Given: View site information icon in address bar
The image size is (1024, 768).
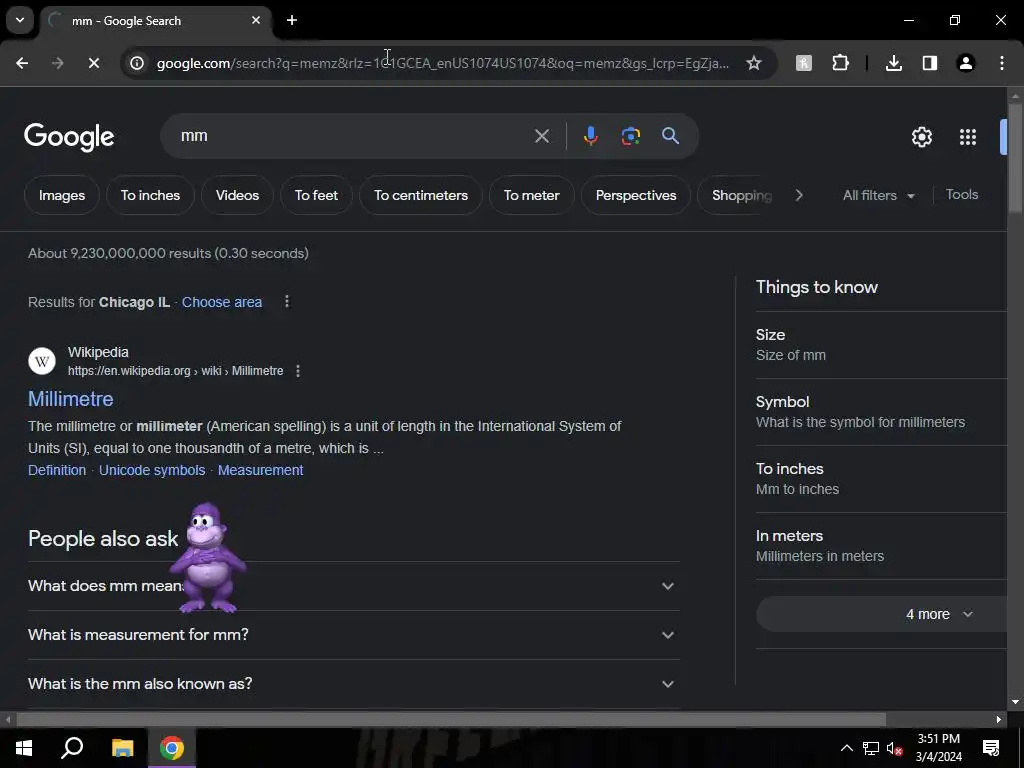Looking at the screenshot, I should tap(136, 63).
